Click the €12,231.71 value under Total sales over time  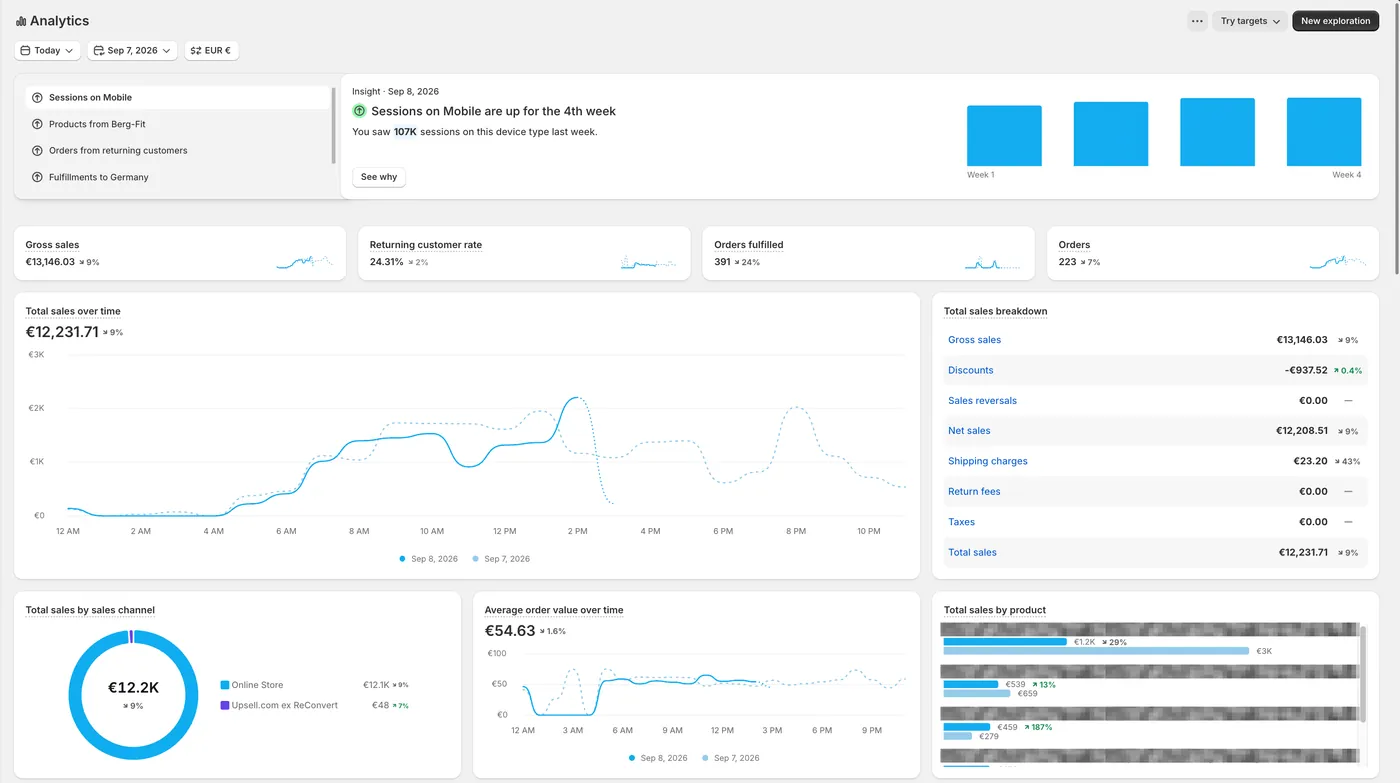(62, 332)
